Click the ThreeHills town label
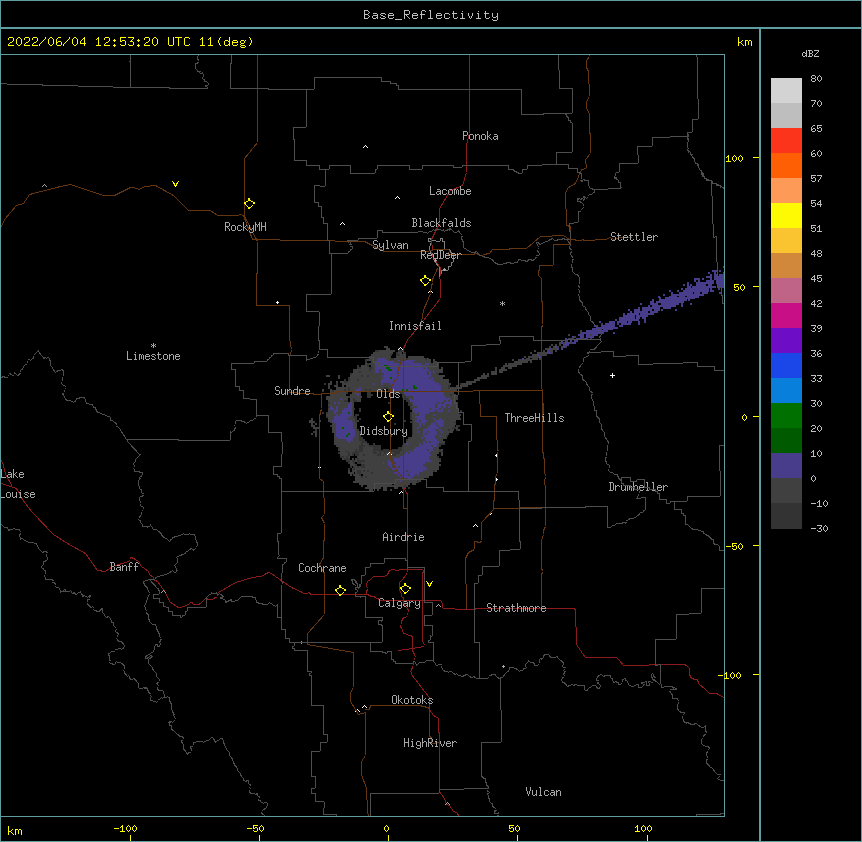 (x=534, y=418)
